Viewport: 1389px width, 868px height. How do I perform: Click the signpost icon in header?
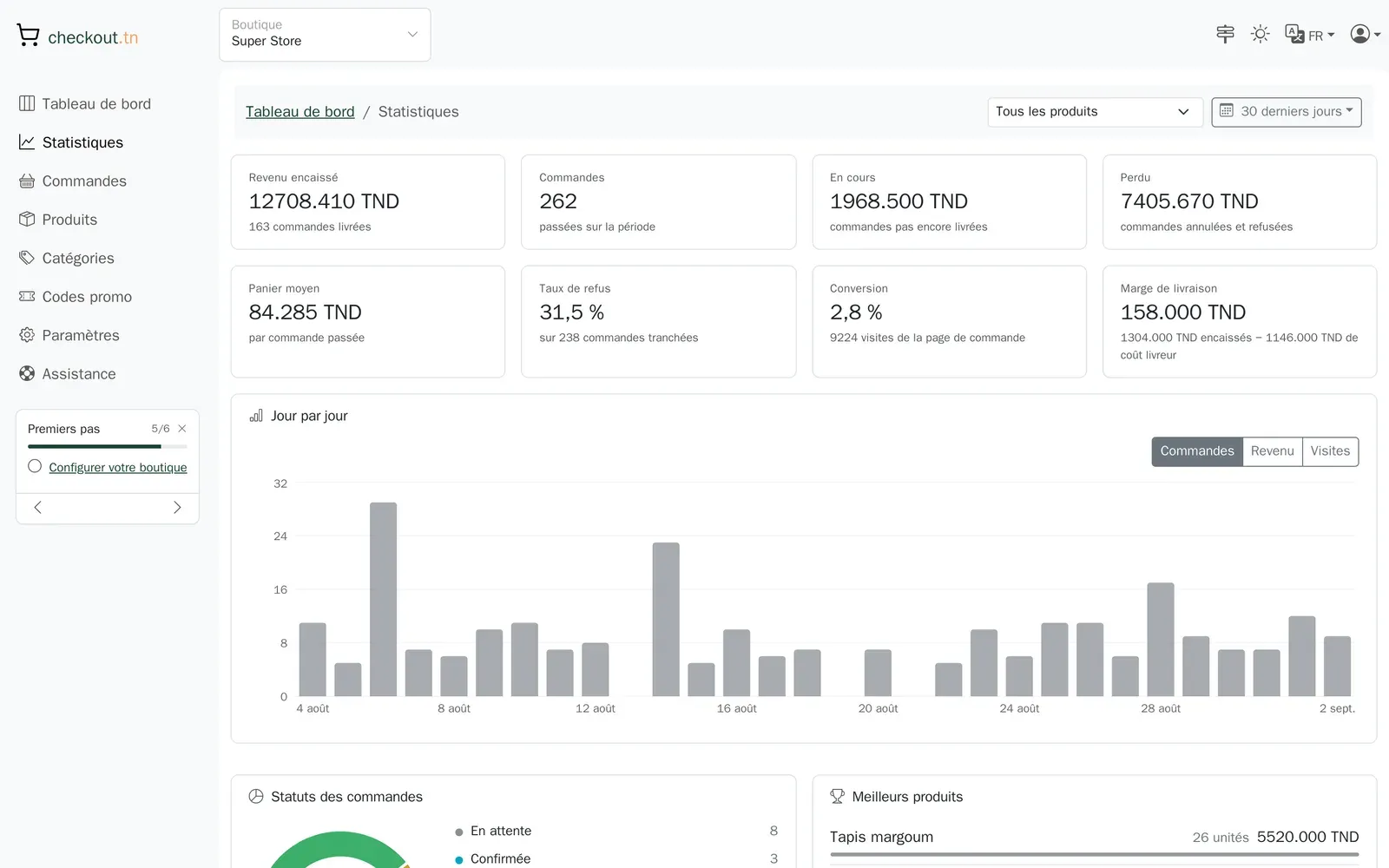pyautogui.click(x=1225, y=34)
